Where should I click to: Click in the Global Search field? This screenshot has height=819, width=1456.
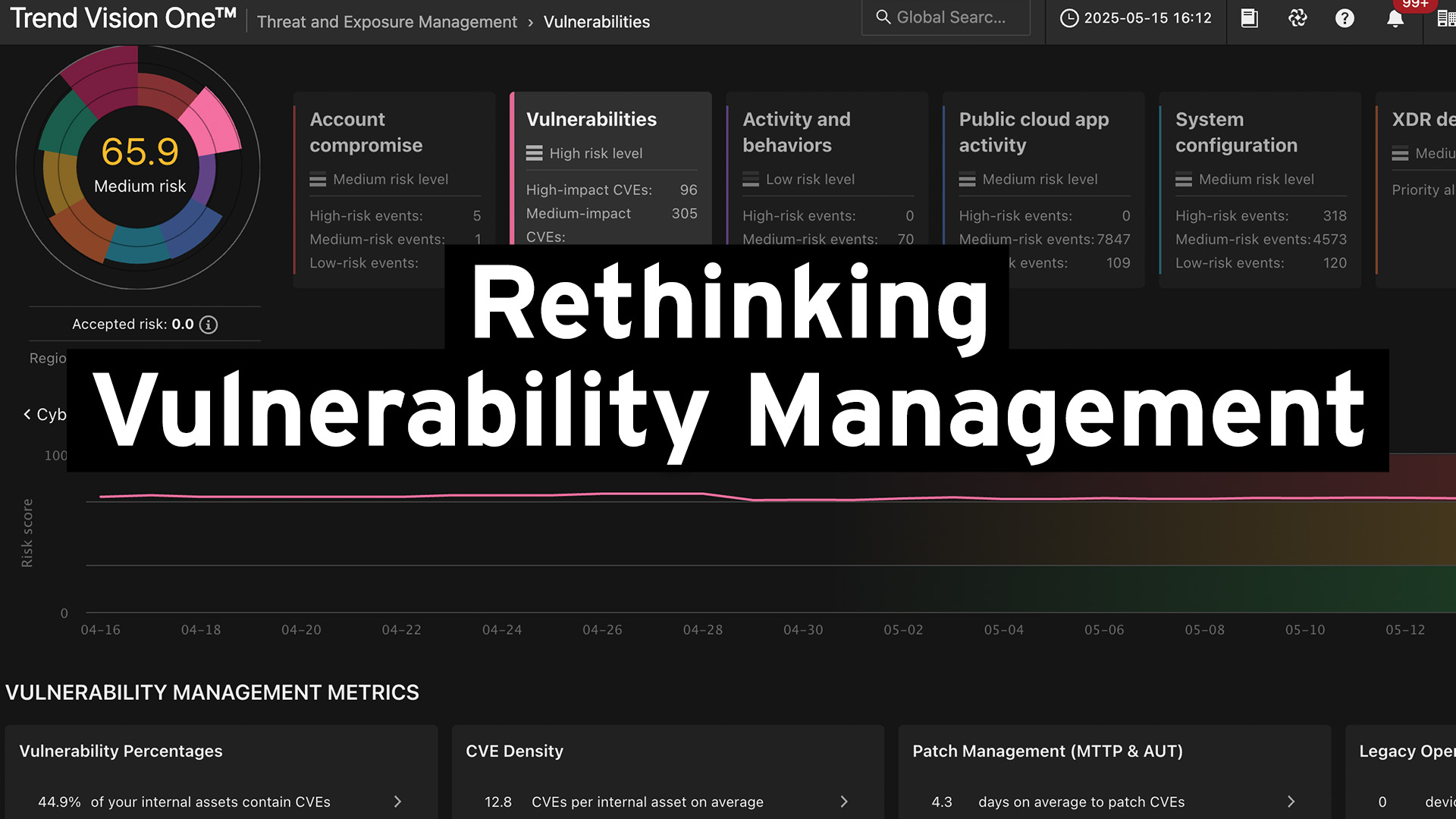tap(946, 17)
